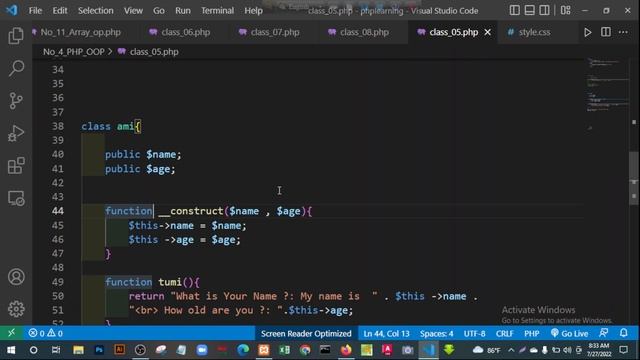Open the Photoshop taskbar icon

point(99,350)
